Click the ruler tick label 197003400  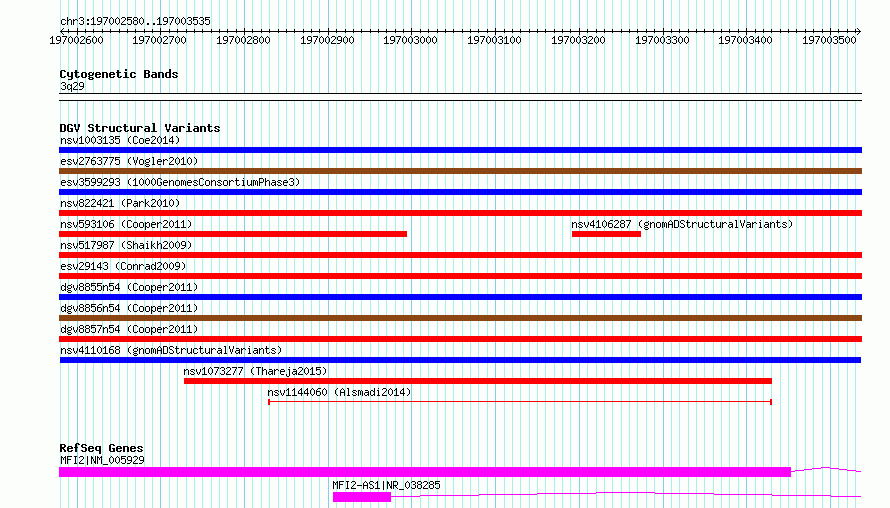tap(745, 40)
